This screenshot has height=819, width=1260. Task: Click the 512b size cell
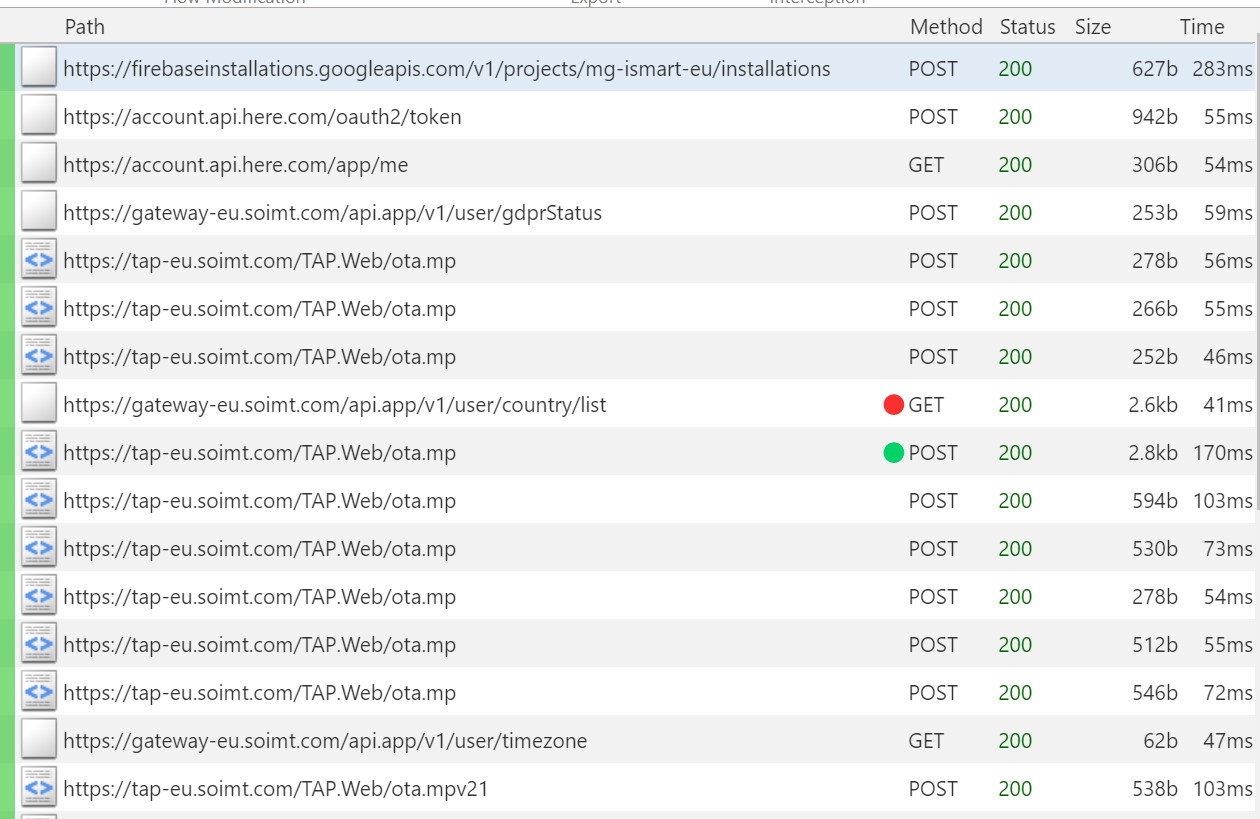(1155, 645)
